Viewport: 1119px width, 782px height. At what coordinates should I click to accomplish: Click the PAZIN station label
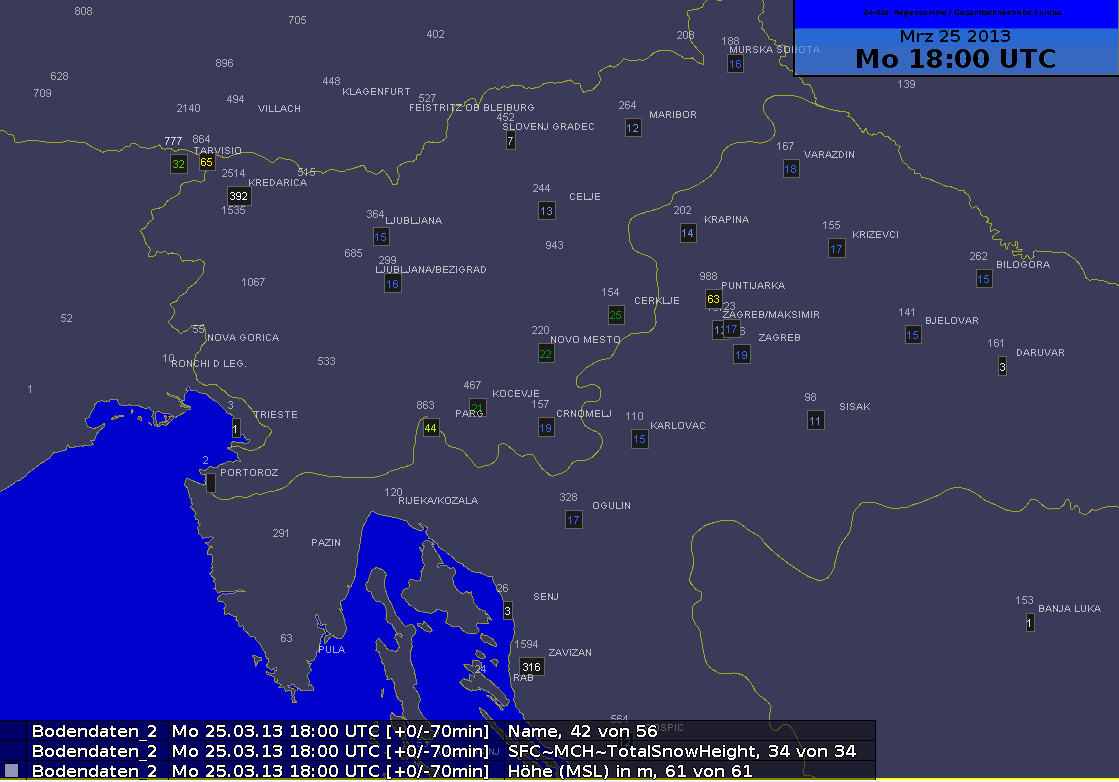point(326,542)
